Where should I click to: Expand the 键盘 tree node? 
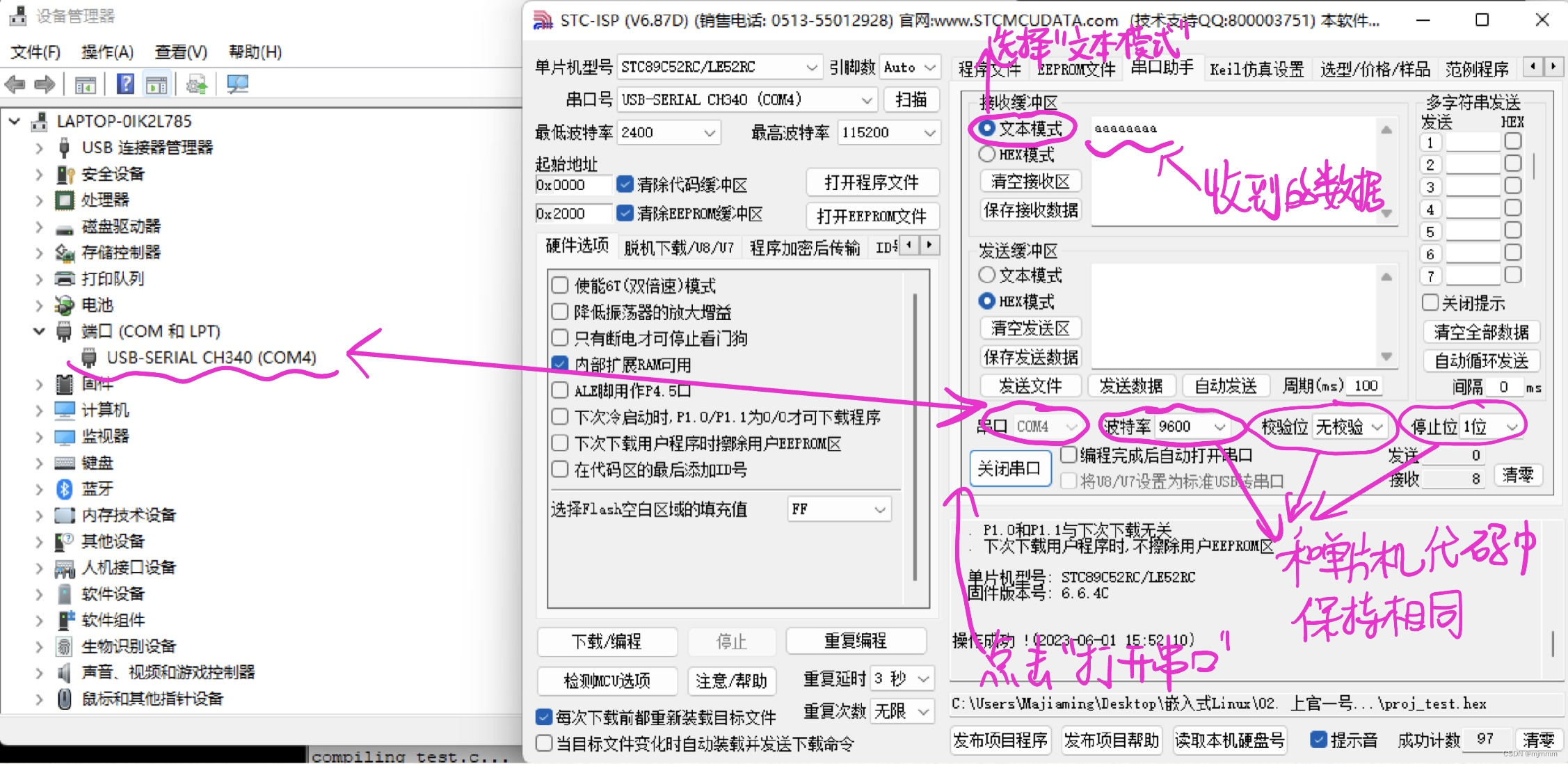39,463
